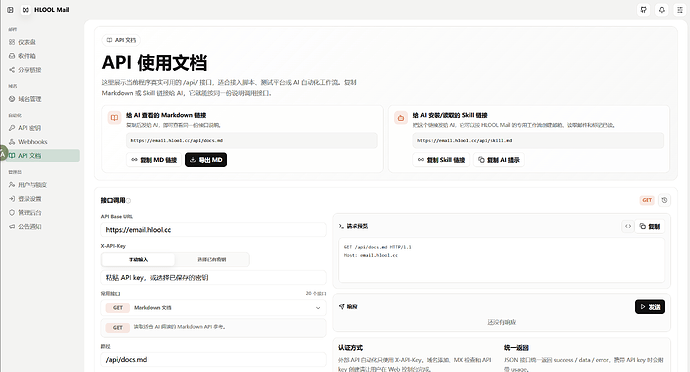
Task: Switch to the select saved key tab
Action: (212, 259)
